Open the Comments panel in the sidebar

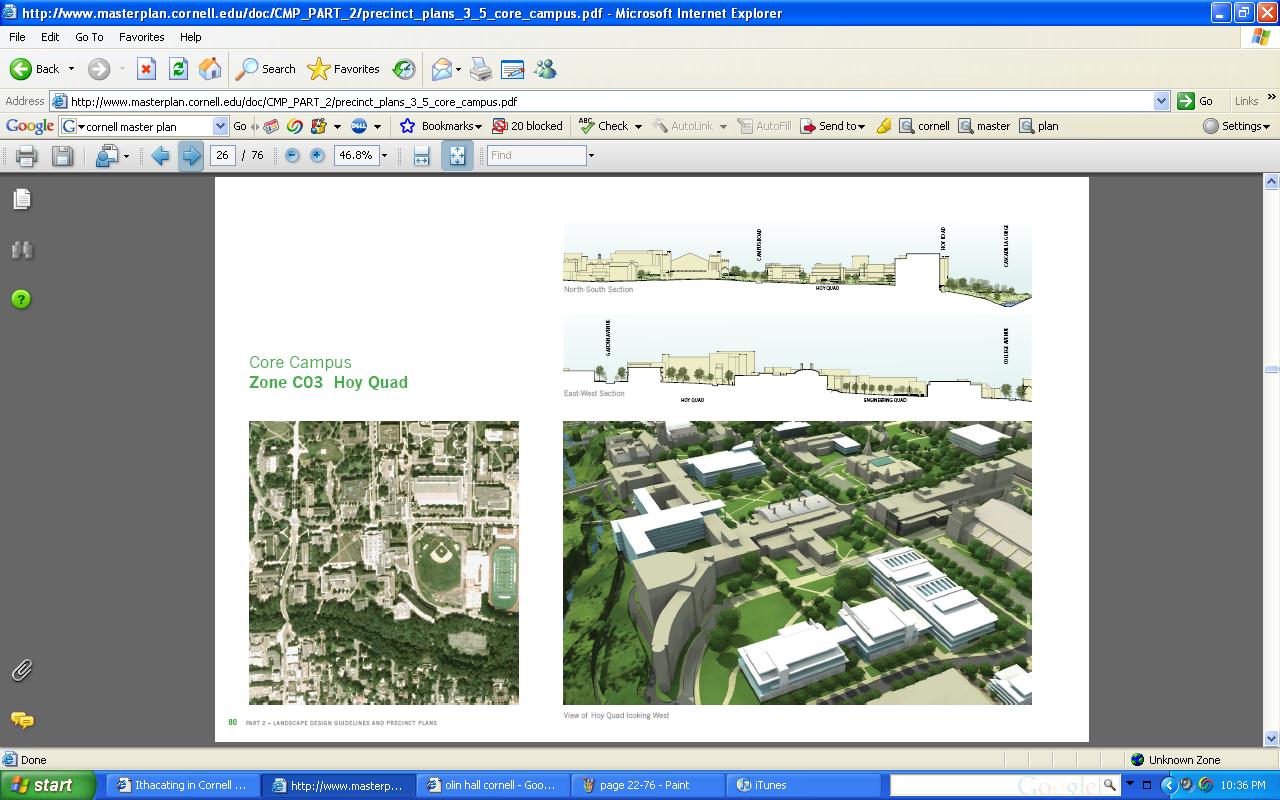pos(22,720)
